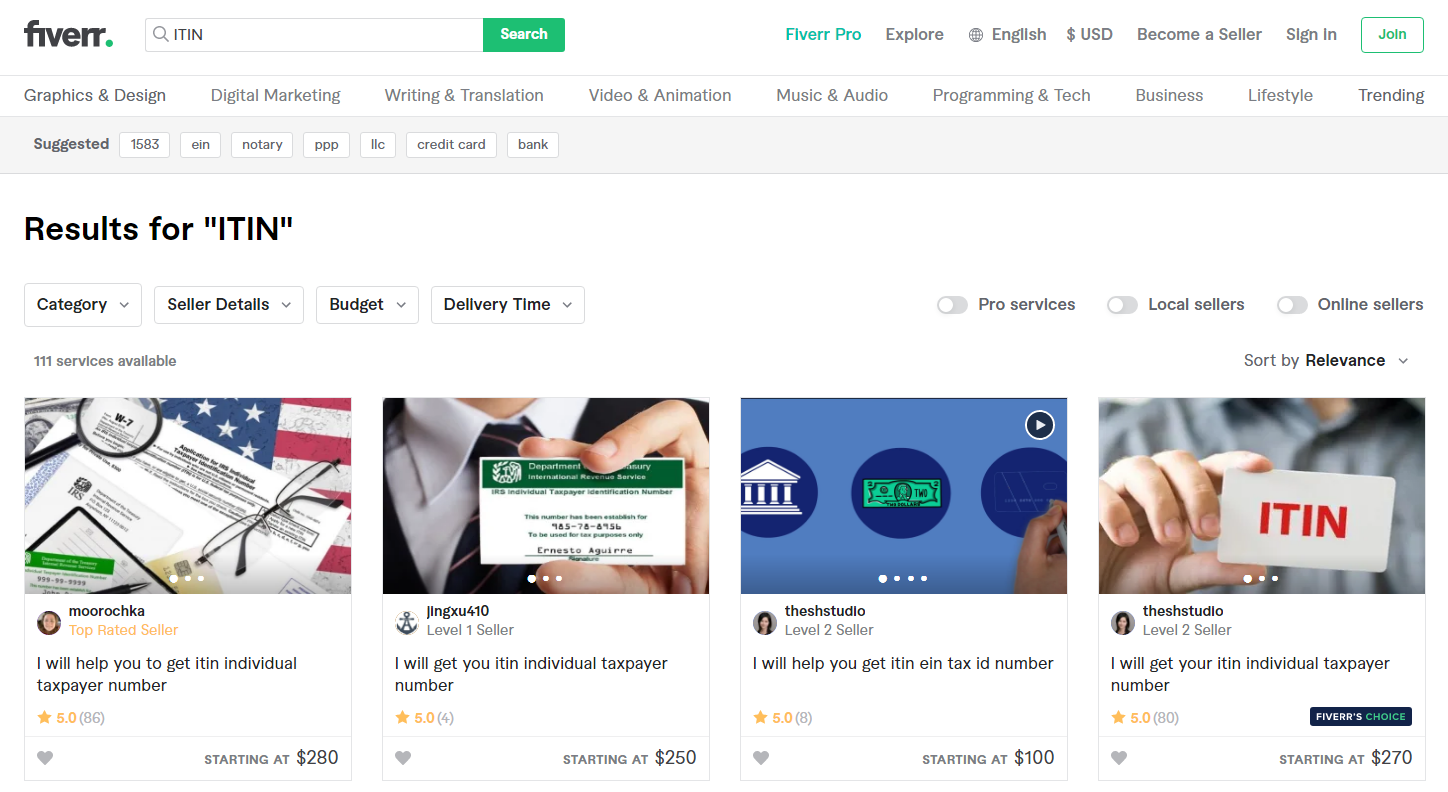Viewport: 1448px width, 792px height.
Task: Click the star rating on moorochka's gig
Action: click(x=71, y=717)
